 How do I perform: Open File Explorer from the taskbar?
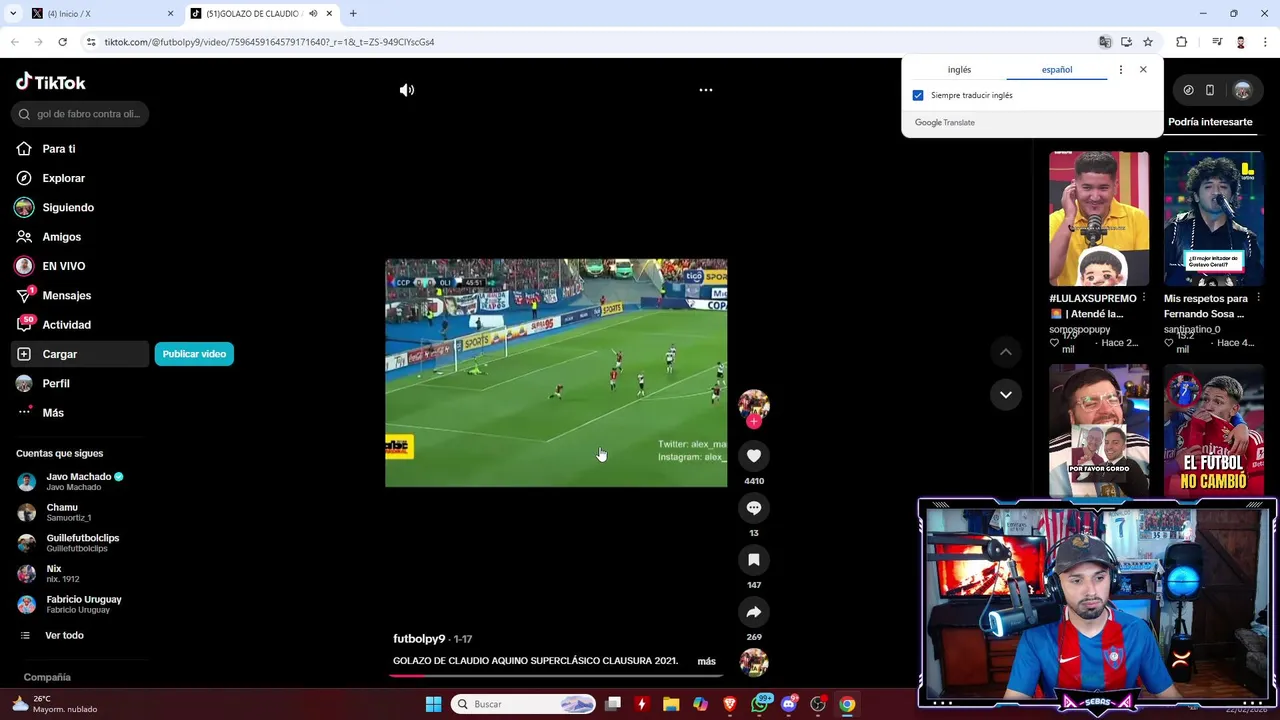click(x=671, y=704)
